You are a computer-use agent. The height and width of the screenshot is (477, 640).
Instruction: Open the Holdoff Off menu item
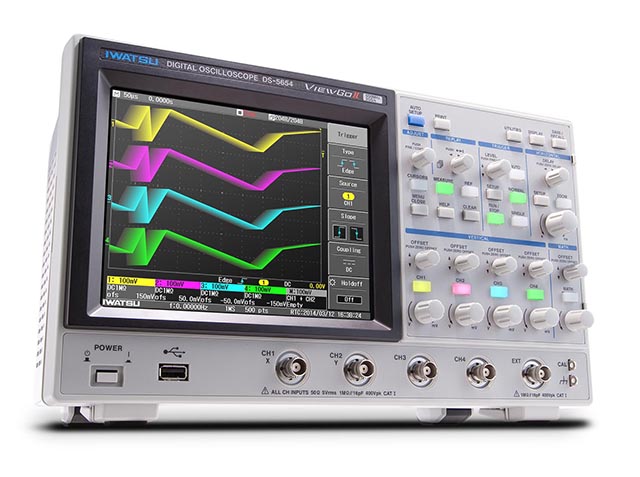349,292
